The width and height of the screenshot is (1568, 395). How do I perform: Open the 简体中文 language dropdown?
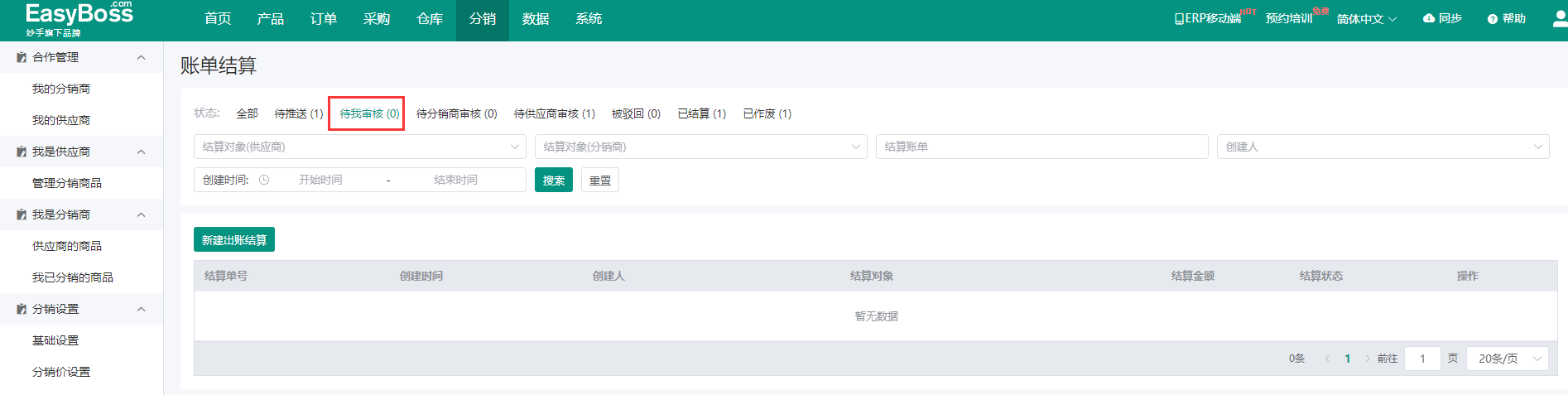(1367, 19)
